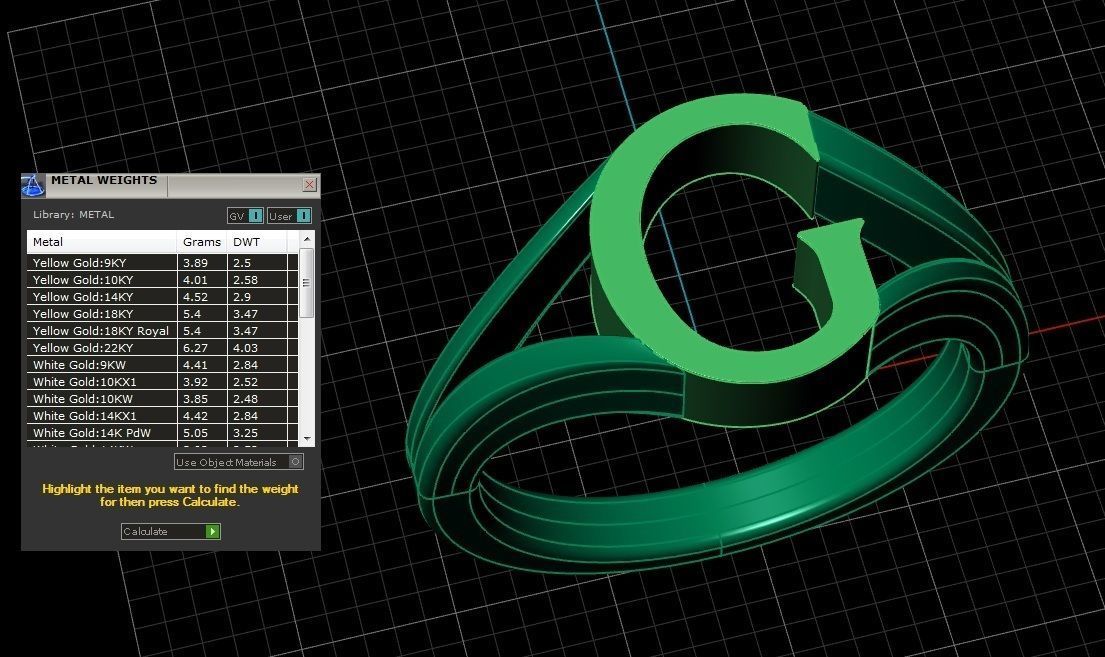
Task: Select the Yellow Gold:22KY row
Action: click(163, 348)
